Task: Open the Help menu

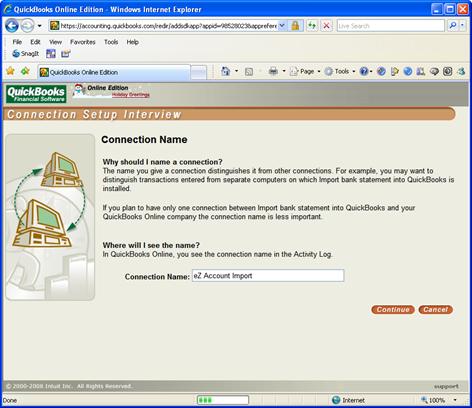Action: pos(132,42)
